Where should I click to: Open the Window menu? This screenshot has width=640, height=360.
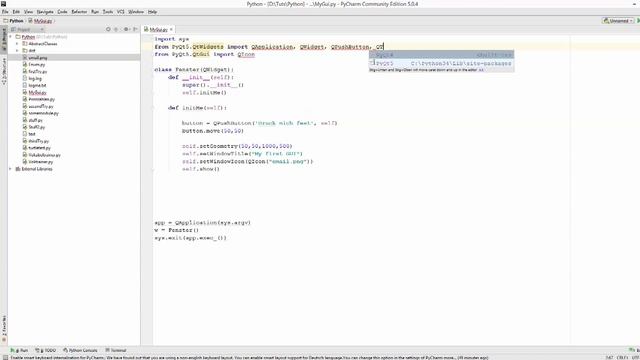[x=136, y=12]
